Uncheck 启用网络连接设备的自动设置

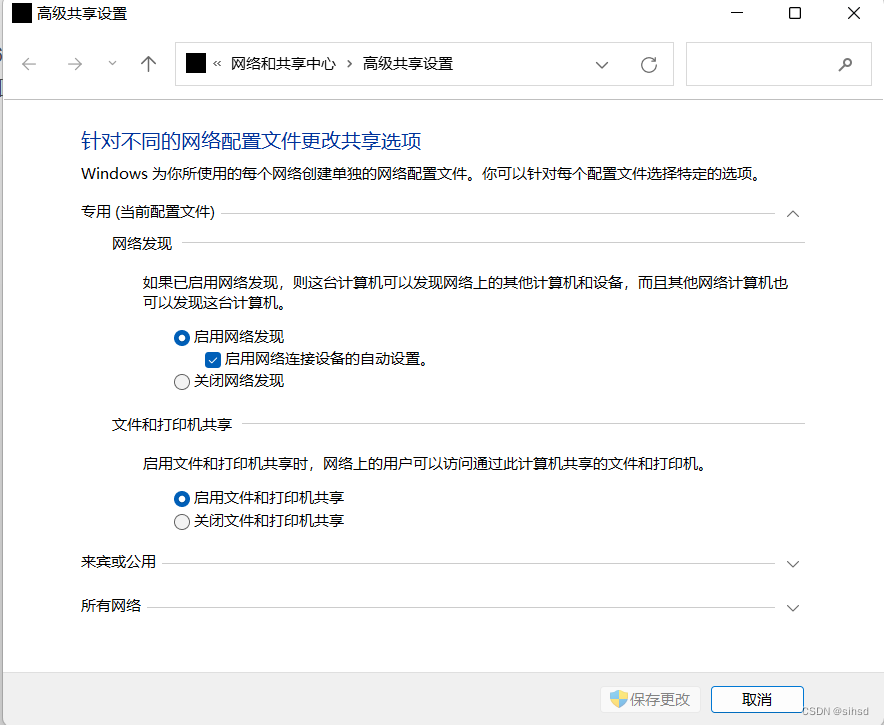pos(213,359)
